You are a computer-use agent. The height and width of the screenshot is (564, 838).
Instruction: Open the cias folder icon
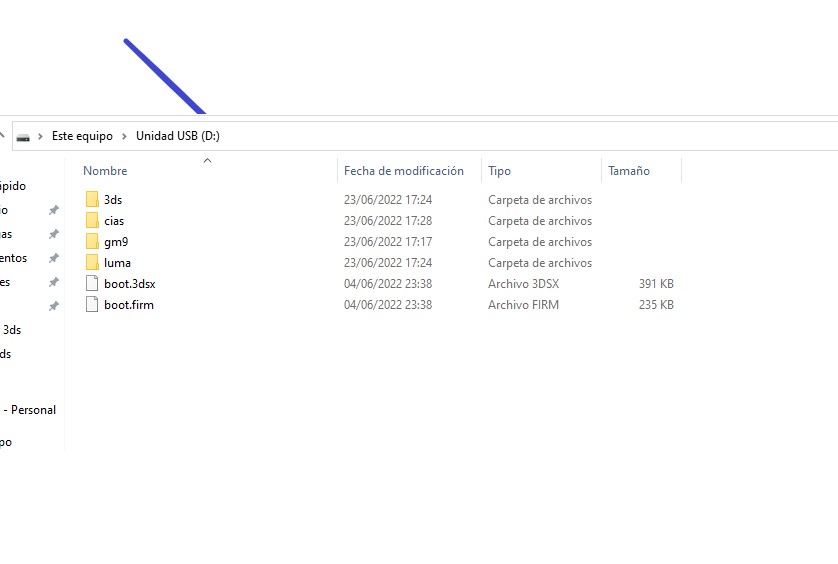92,220
